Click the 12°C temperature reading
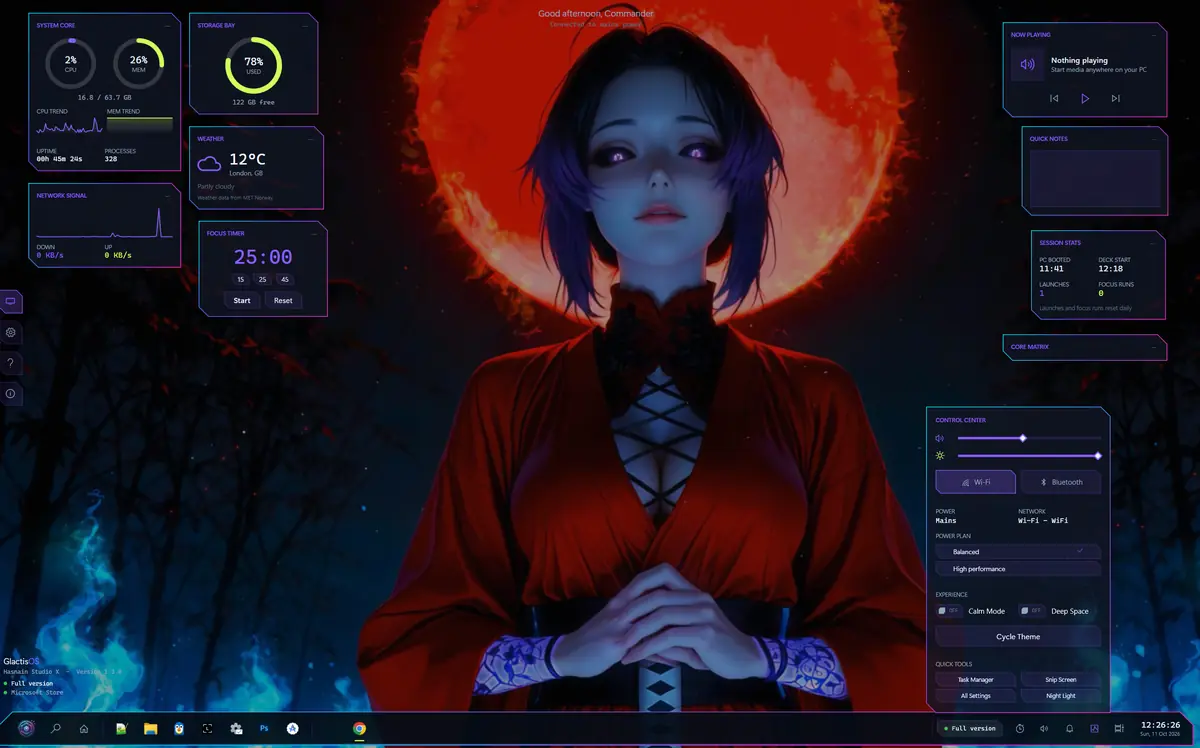This screenshot has height=748, width=1200. 247,159
